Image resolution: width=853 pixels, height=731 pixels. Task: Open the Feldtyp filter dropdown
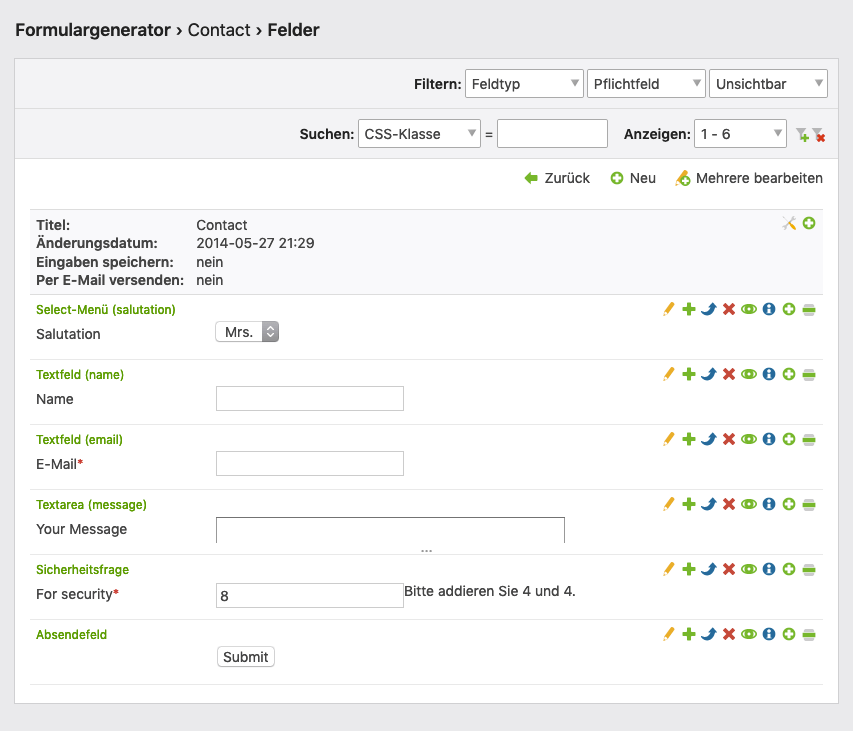coord(524,84)
